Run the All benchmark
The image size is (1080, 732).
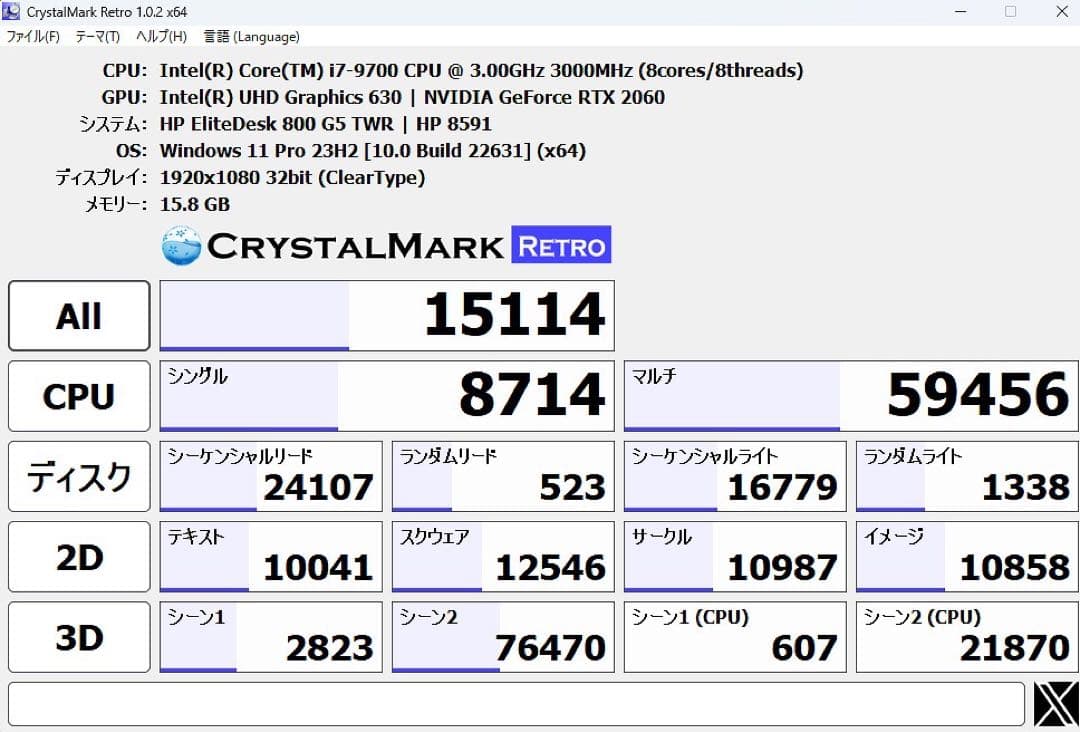click(79, 315)
